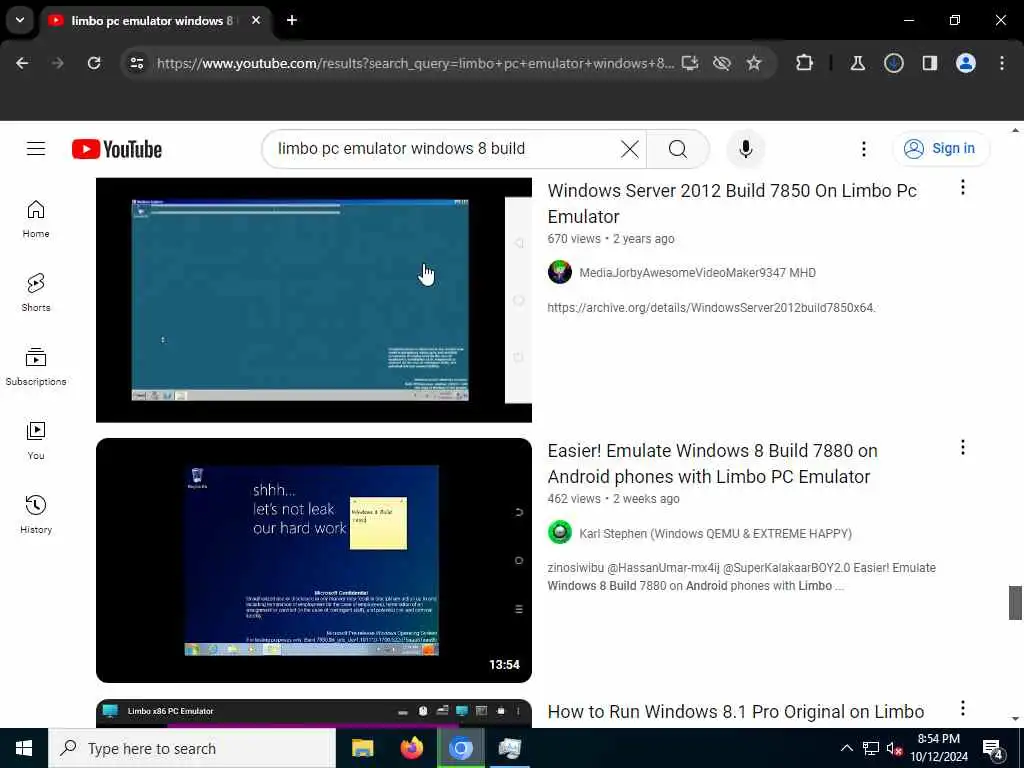Open the tab search dropdown arrow
The image size is (1024, 768).
click(20, 20)
